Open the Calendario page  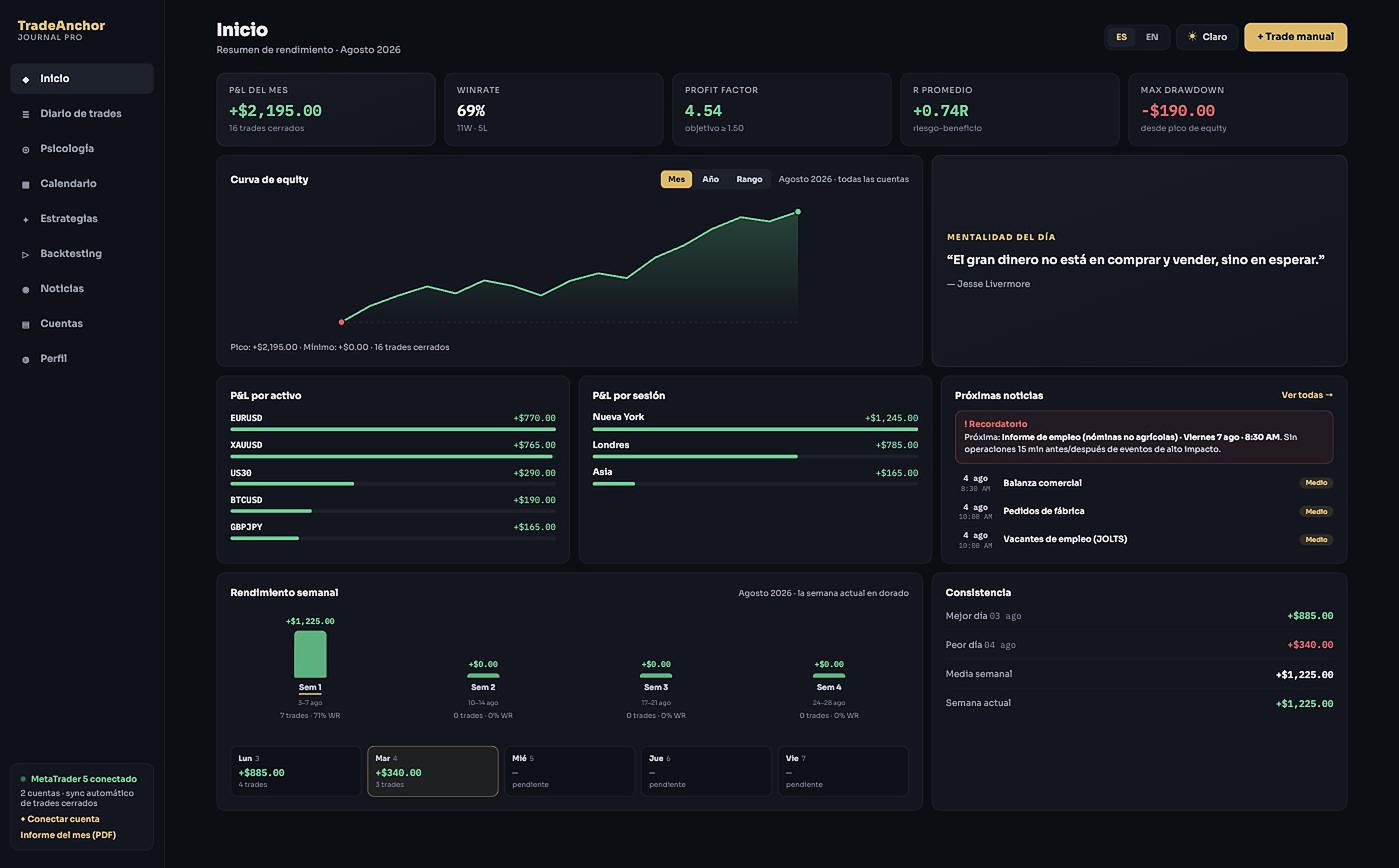pos(81,183)
